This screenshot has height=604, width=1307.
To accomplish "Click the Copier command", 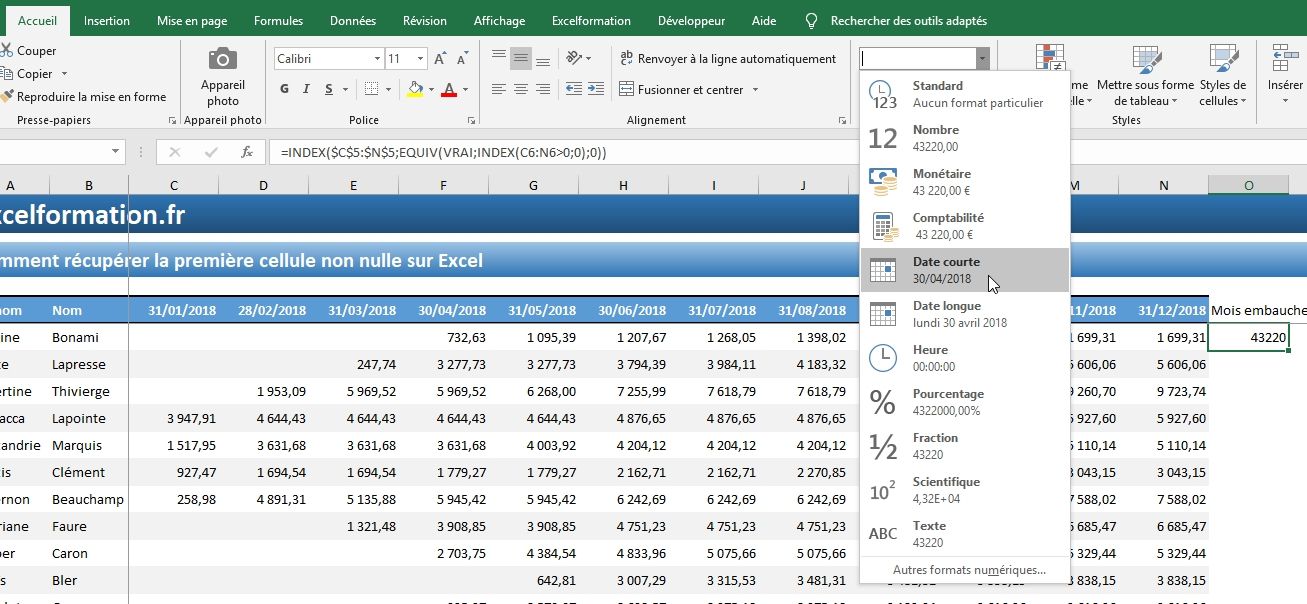I will [33, 73].
